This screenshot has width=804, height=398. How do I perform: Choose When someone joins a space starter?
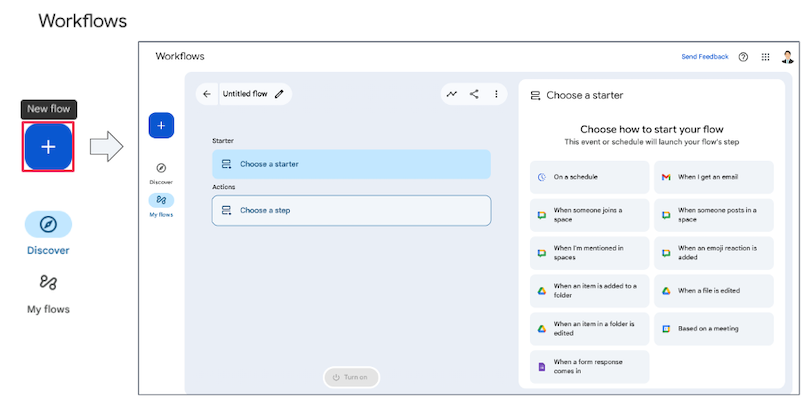click(x=589, y=215)
